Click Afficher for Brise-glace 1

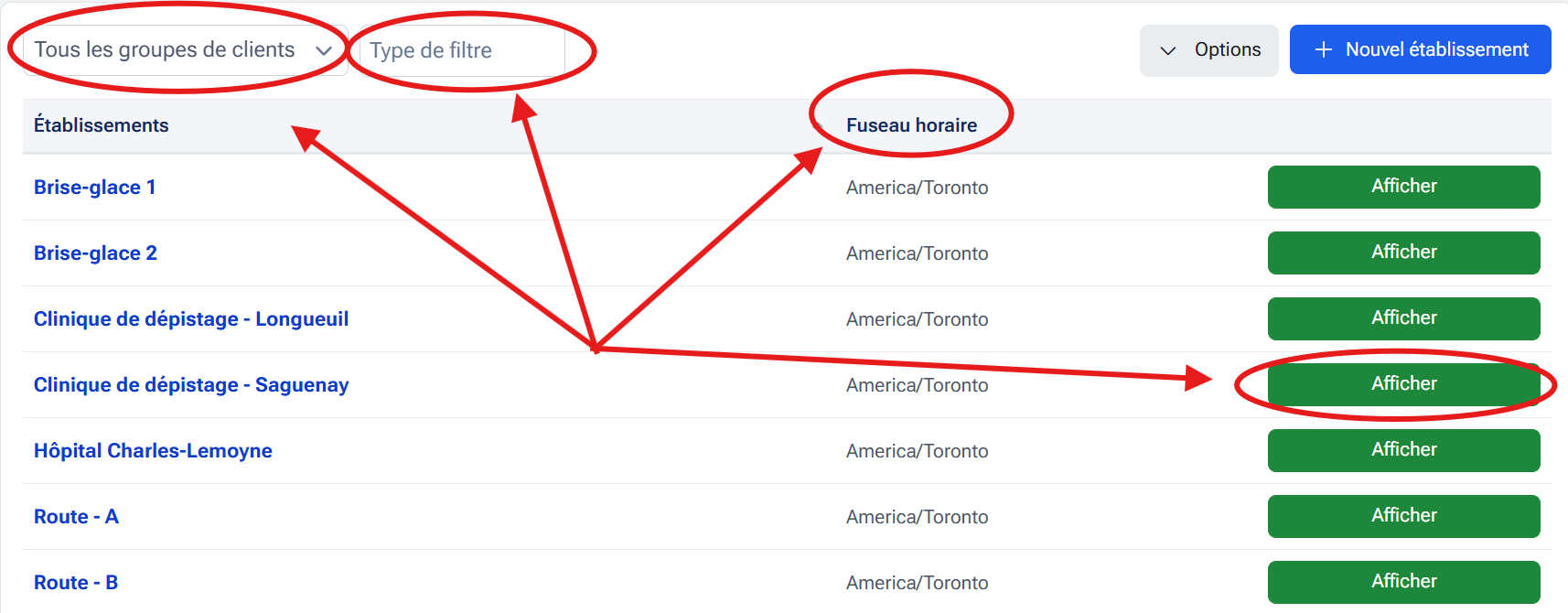click(1403, 187)
